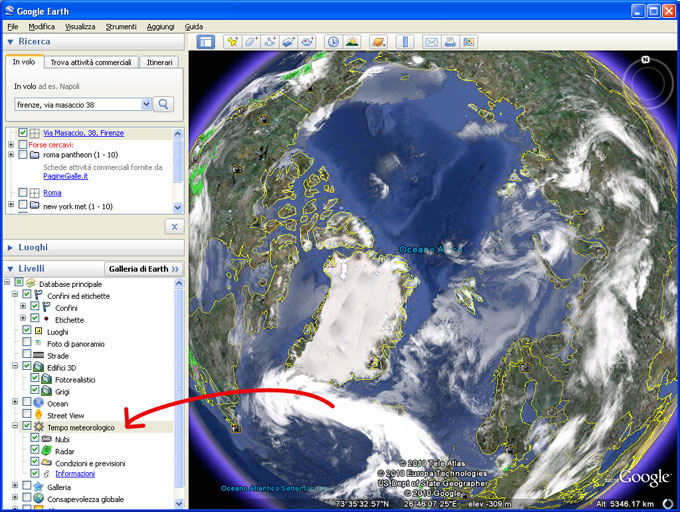Viewport: 680px width, 512px height.
Task: Uncheck the Nubi layer checkbox
Action: [x=35, y=438]
